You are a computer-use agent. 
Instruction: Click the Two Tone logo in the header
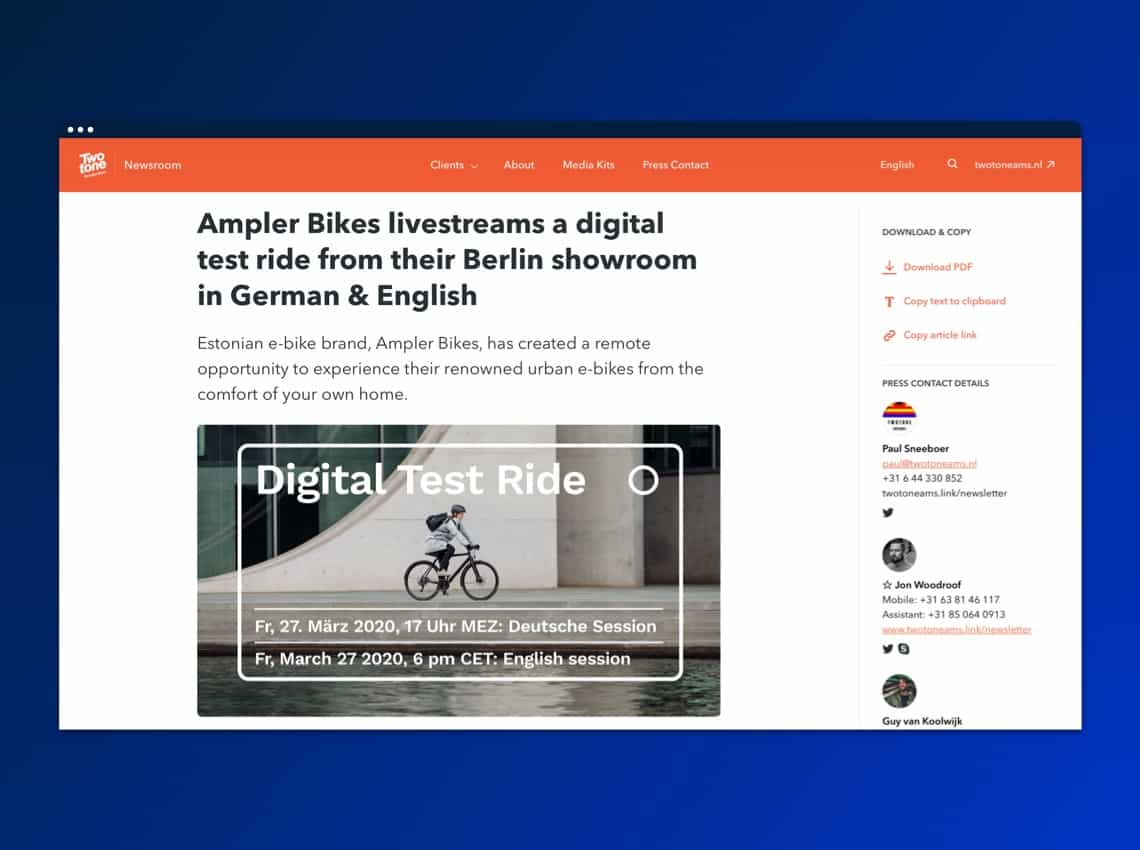(92, 165)
